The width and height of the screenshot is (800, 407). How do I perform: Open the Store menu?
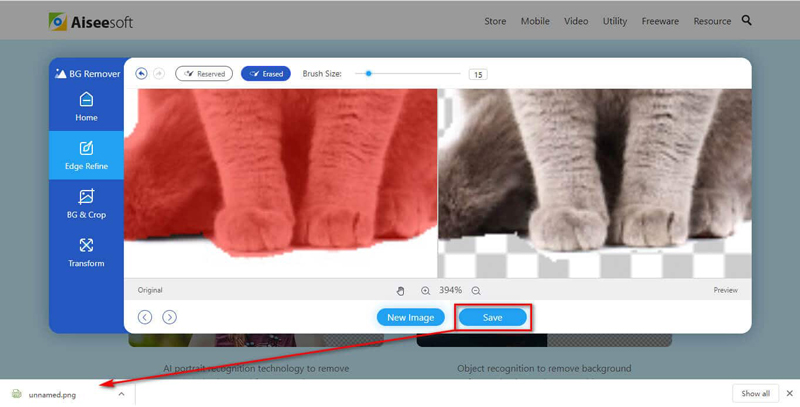(x=495, y=21)
